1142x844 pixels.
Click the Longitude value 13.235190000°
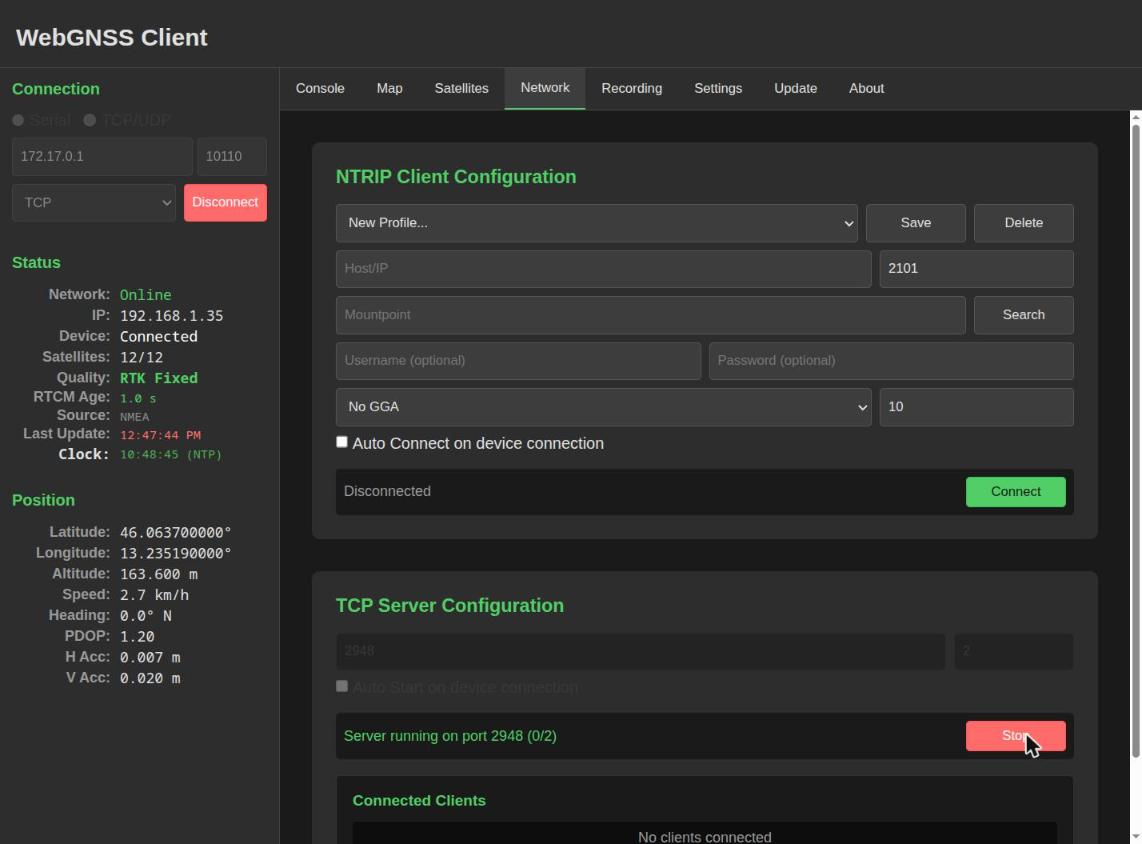click(176, 553)
